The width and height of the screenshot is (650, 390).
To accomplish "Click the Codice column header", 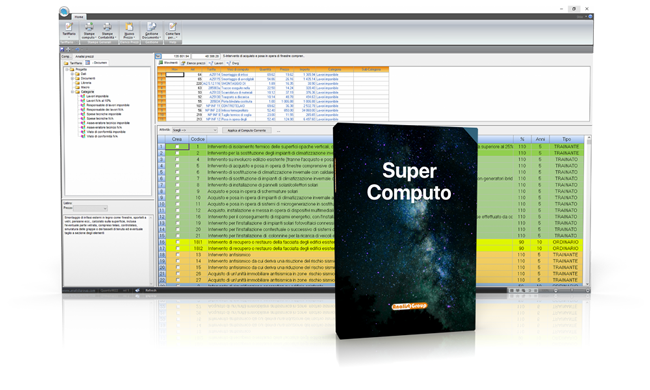I will tap(198, 139).
